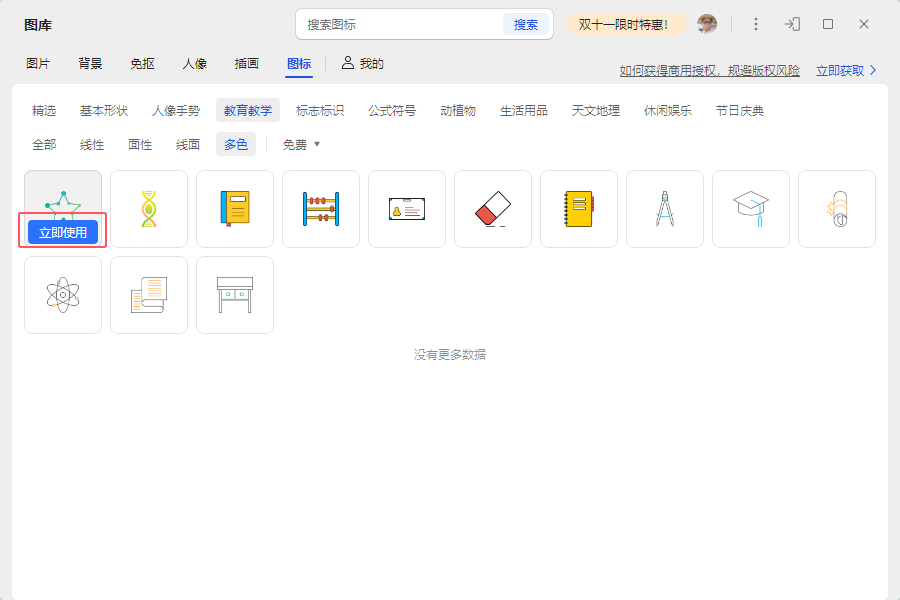Choose the yellow book icon
The width and height of the screenshot is (900, 600).
point(235,209)
